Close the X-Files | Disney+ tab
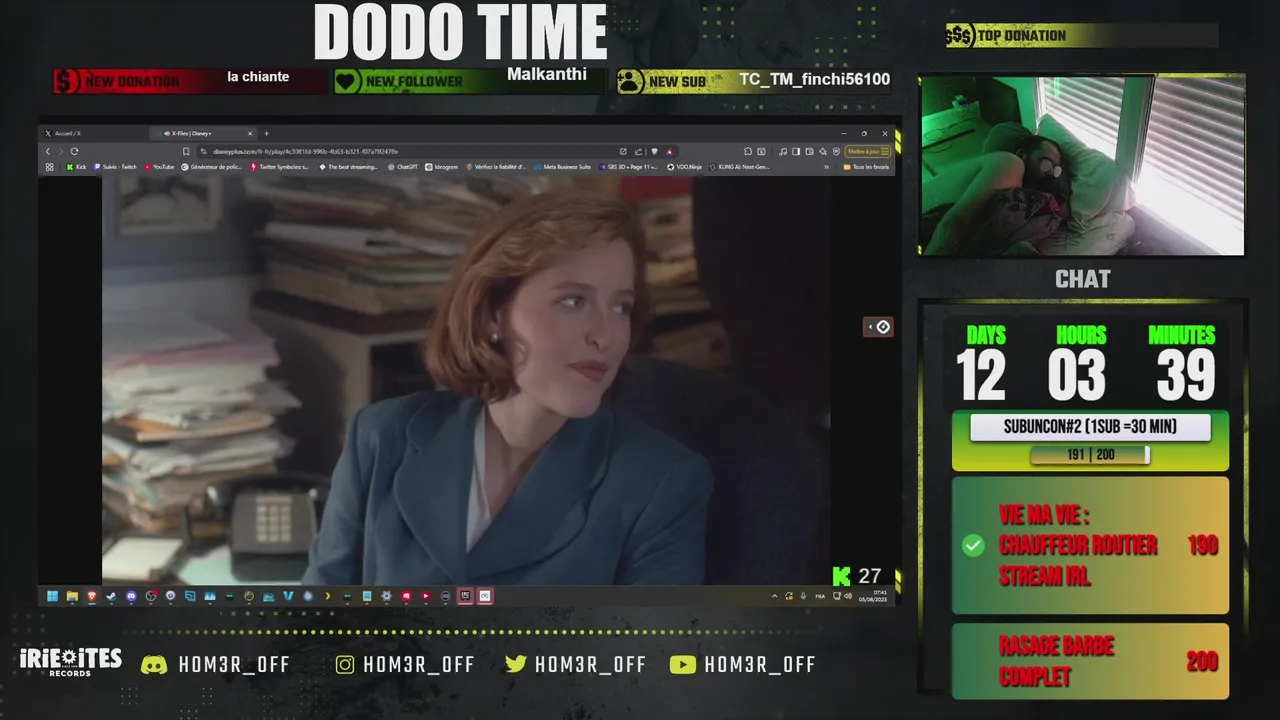Viewport: 1280px width, 720px height. point(250,133)
